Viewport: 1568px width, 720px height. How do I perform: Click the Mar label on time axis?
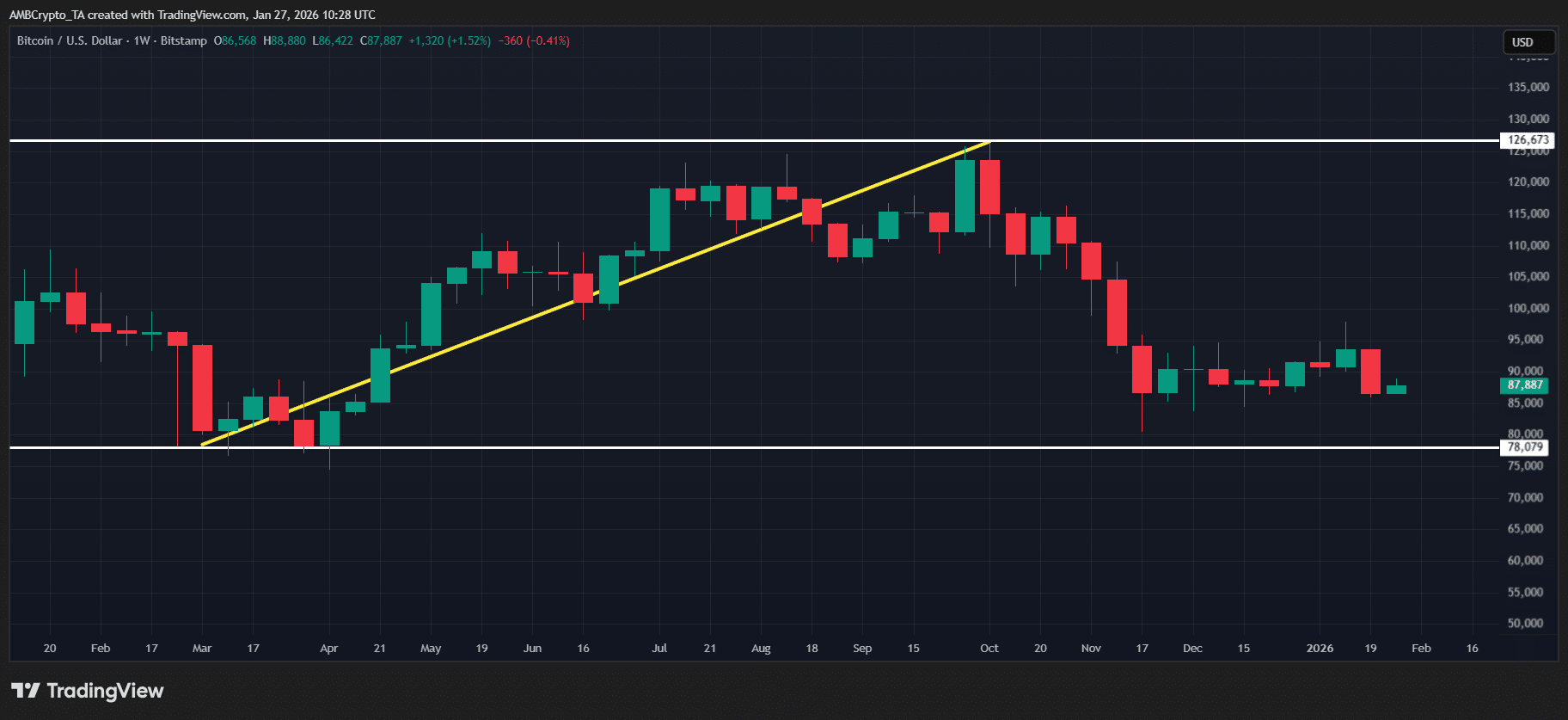click(x=202, y=648)
